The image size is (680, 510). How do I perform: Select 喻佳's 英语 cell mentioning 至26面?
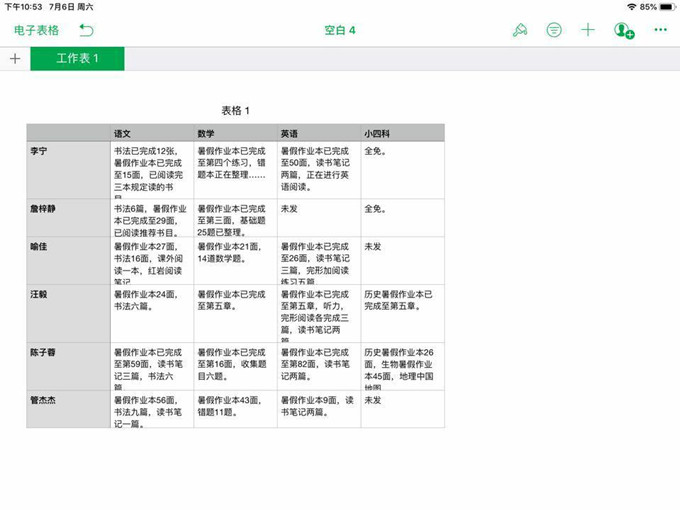pos(319,261)
